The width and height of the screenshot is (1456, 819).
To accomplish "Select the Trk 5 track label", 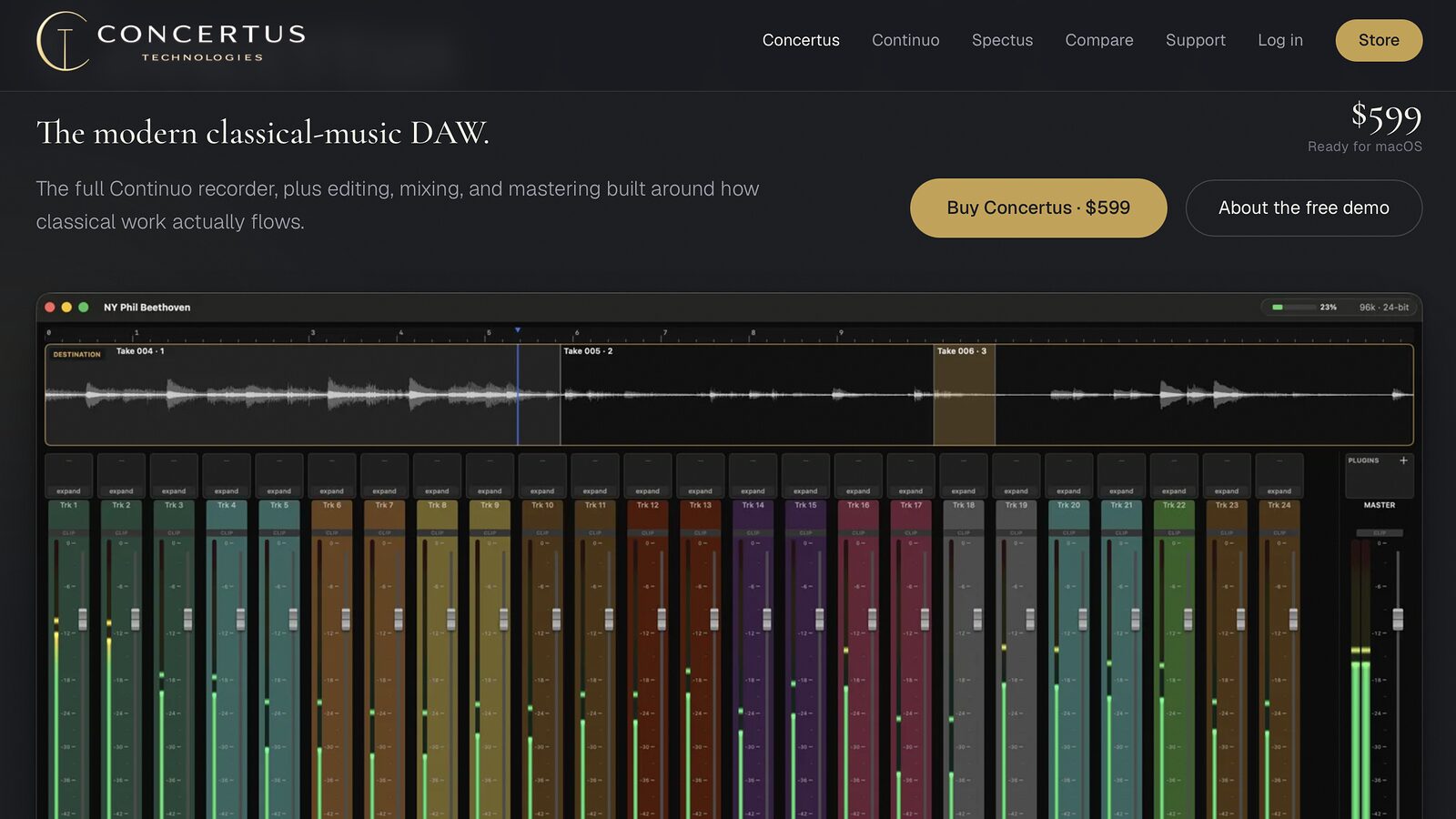I will (x=279, y=505).
